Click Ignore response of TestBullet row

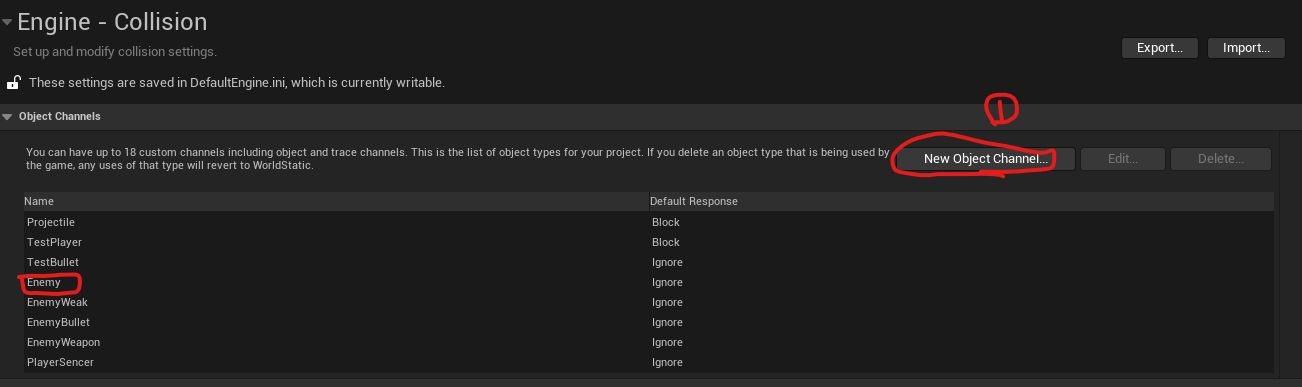click(x=667, y=262)
